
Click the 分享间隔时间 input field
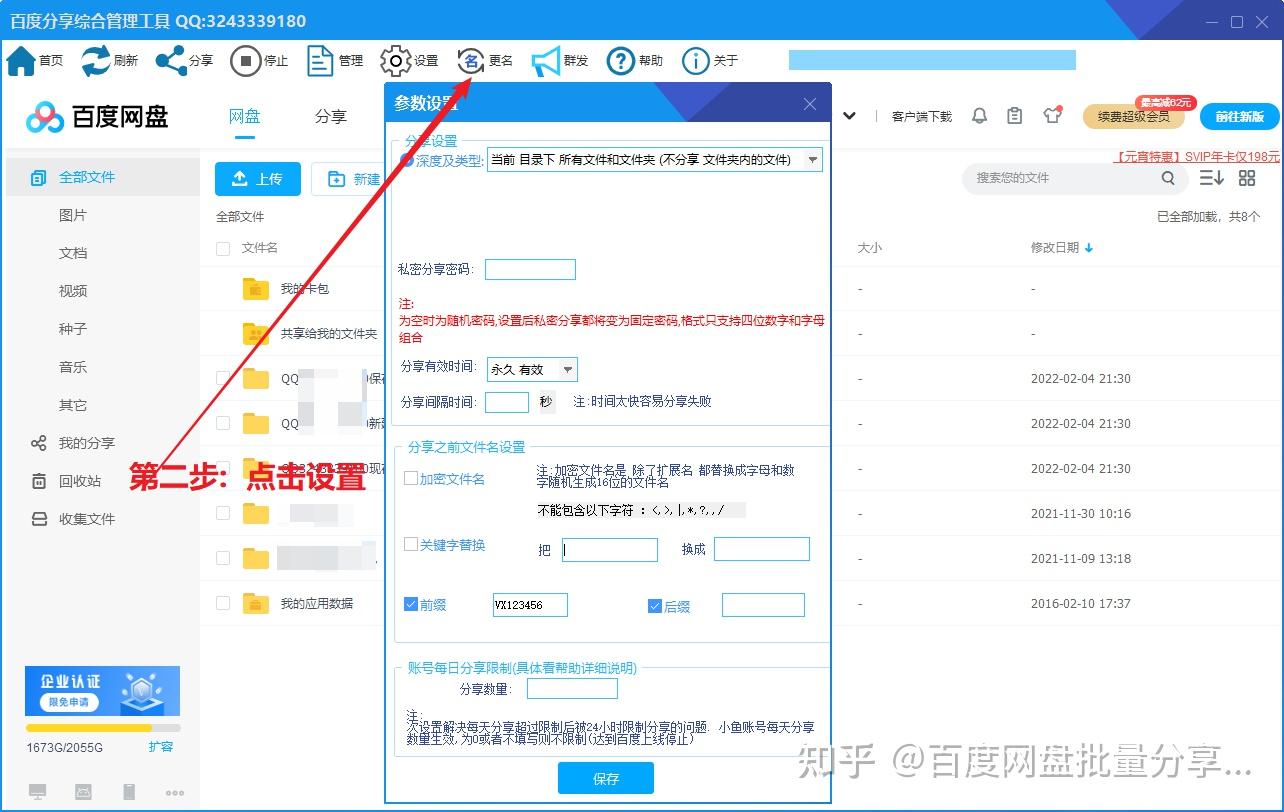point(507,402)
